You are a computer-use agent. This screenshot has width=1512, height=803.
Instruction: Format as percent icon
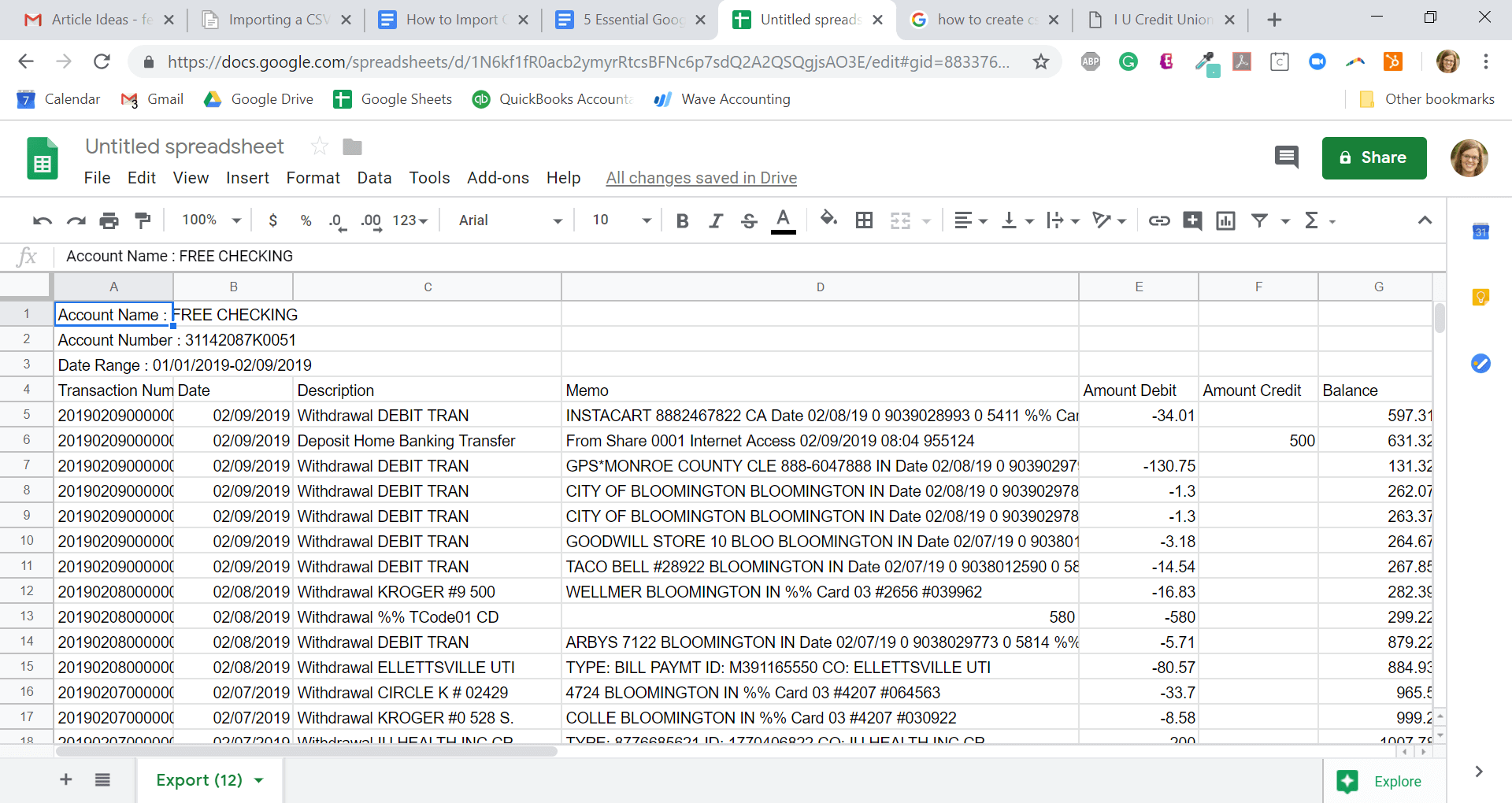[x=306, y=221]
